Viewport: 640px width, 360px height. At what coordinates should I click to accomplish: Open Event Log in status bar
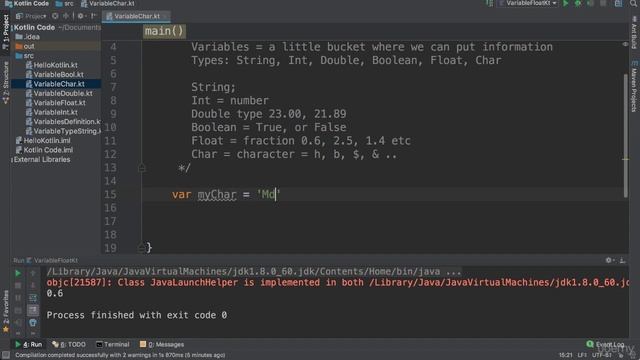(605, 344)
